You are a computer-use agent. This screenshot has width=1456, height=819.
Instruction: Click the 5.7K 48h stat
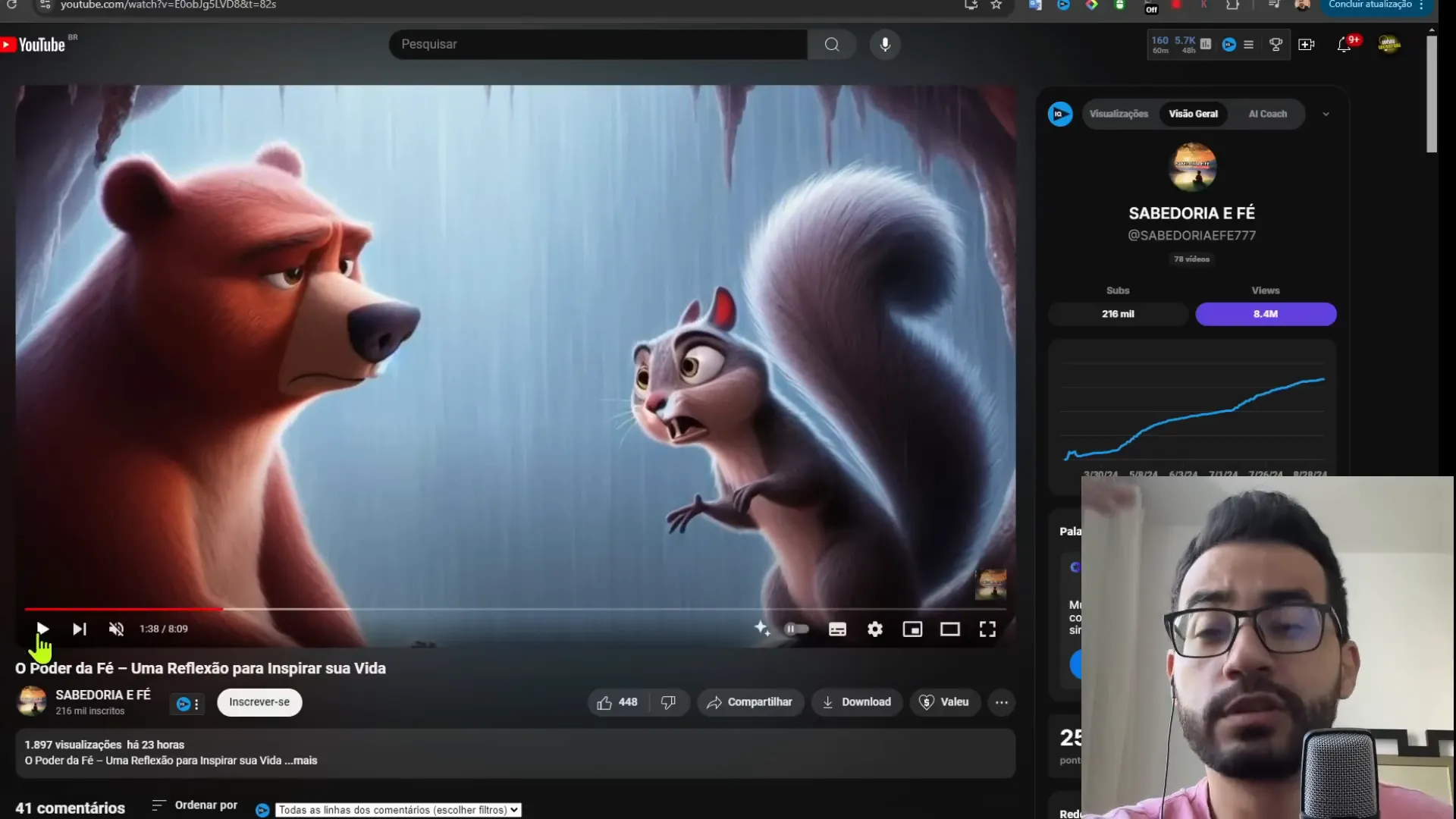pos(1185,45)
